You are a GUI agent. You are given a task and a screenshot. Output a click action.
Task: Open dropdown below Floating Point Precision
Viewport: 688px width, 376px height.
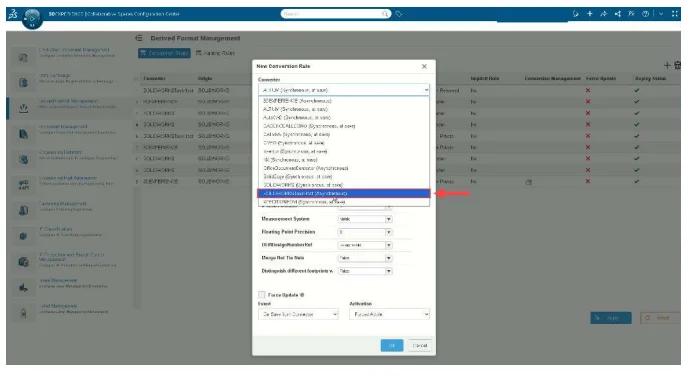[365, 245]
